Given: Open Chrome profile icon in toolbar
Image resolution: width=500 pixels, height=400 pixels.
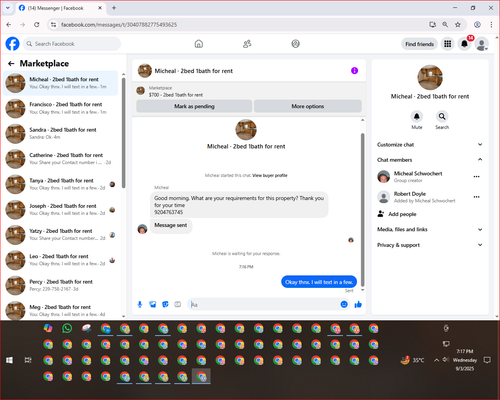Looking at the screenshot, I should (x=477, y=24).
